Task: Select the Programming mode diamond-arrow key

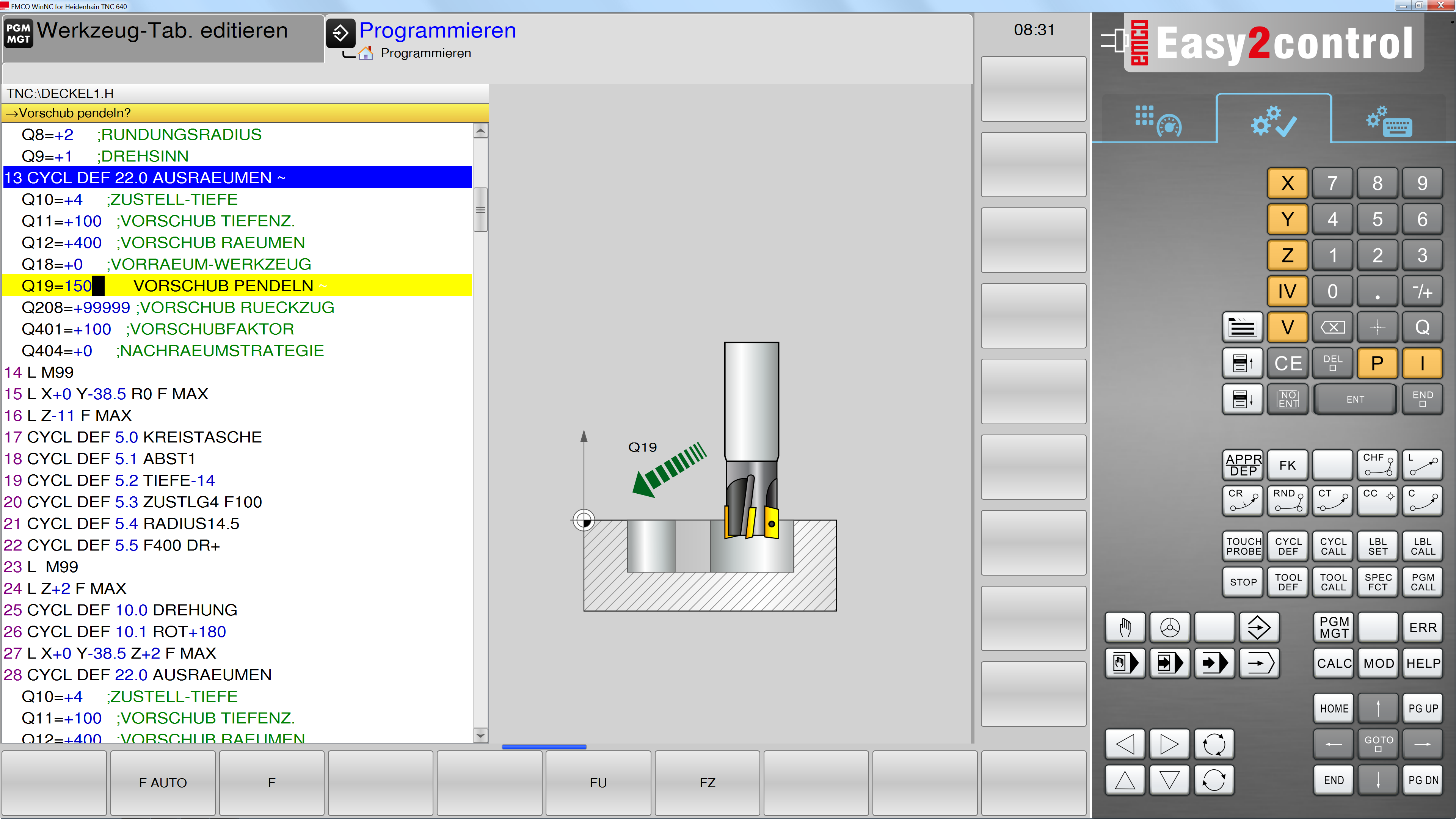Action: 1259,628
